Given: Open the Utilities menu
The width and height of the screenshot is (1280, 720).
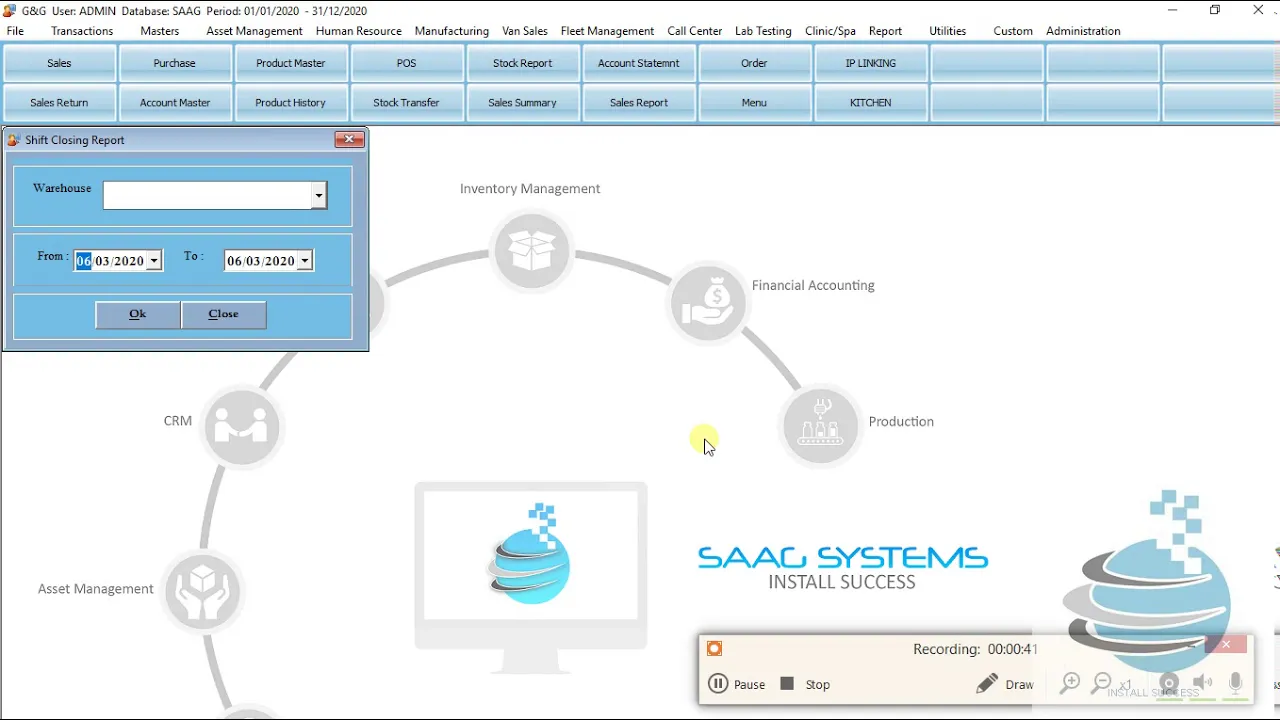Looking at the screenshot, I should 947,31.
